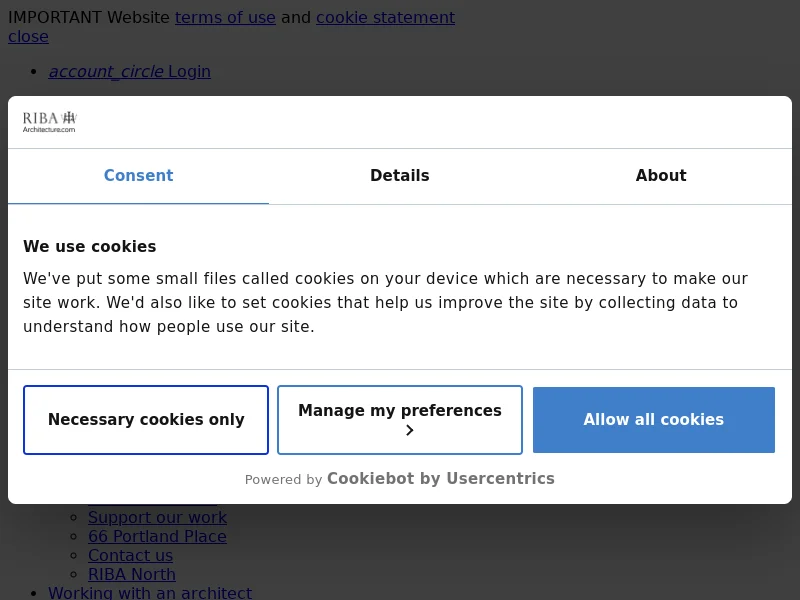This screenshot has width=800, height=600.
Task: Click the RIBA Architecture.com logo
Action: 50,121
